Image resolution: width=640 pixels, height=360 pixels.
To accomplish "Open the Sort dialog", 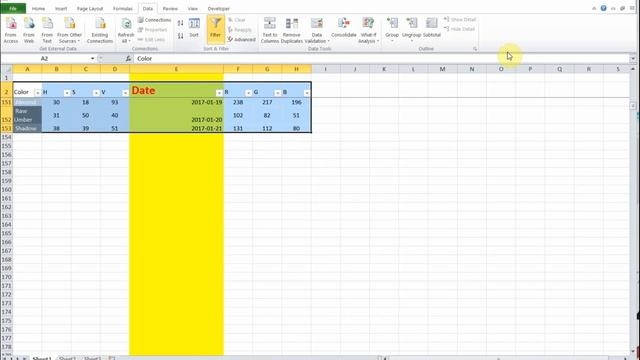I will (x=194, y=28).
